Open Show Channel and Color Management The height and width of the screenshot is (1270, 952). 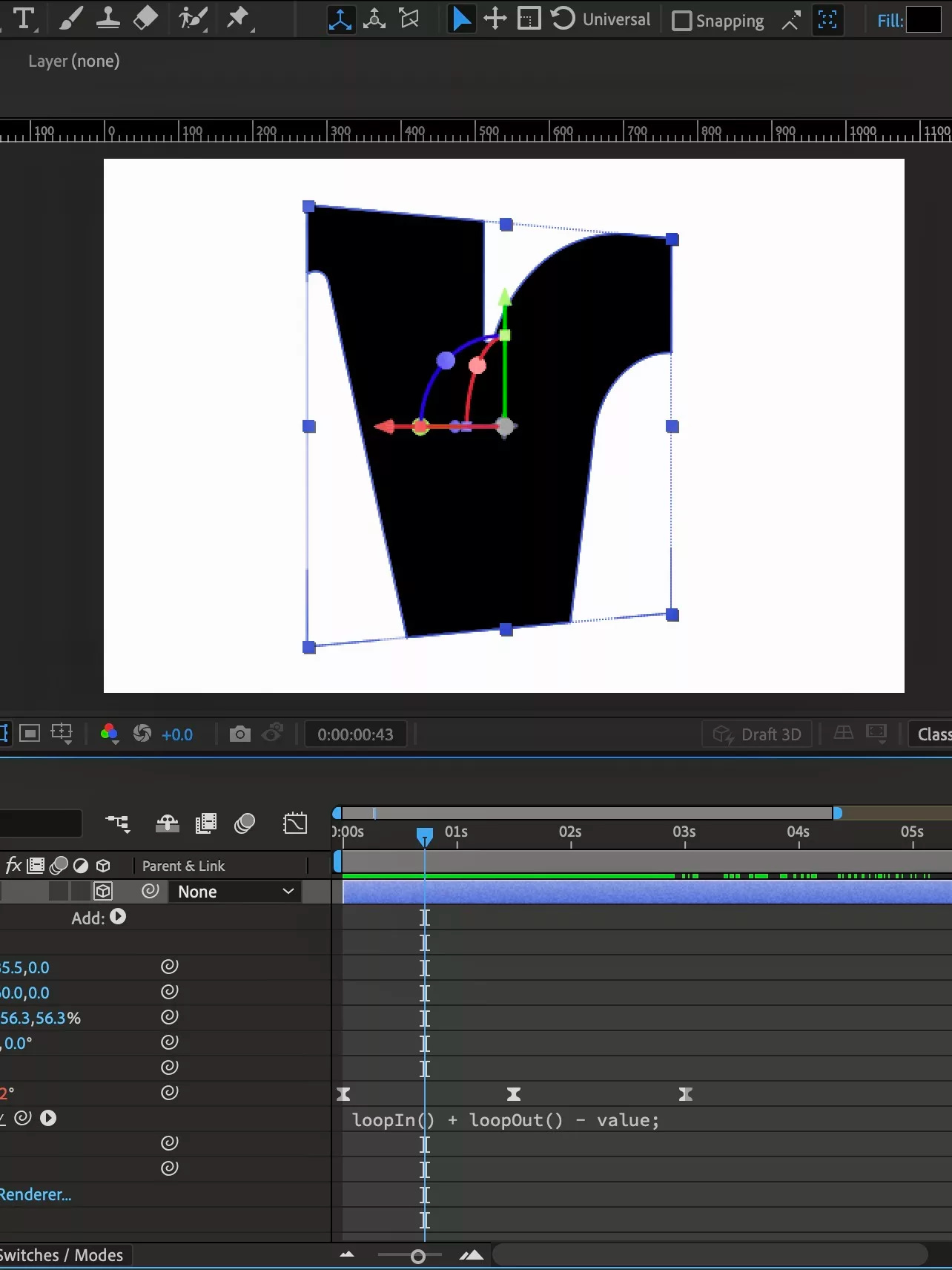pyautogui.click(x=109, y=734)
